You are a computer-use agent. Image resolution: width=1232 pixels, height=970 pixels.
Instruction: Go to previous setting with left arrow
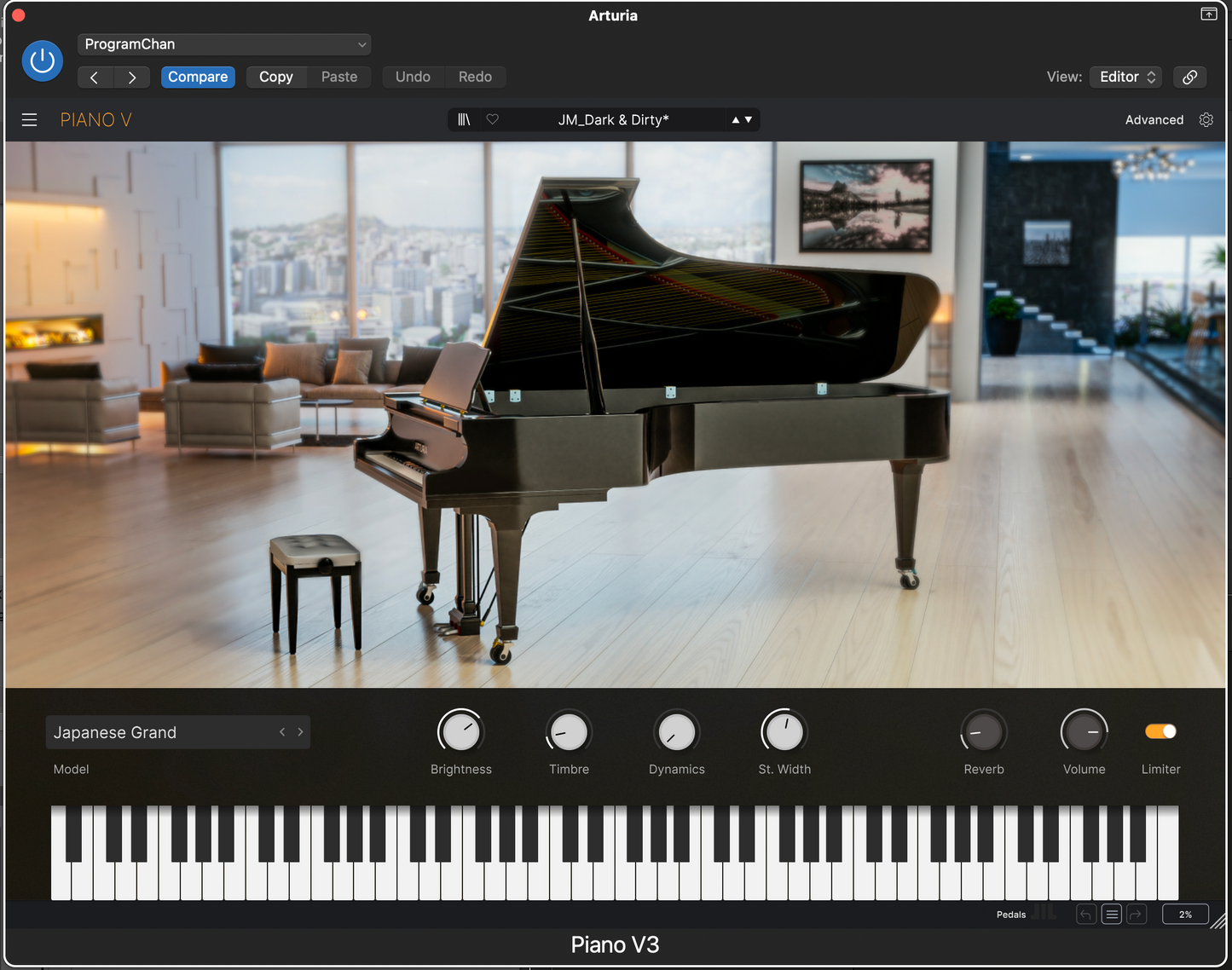point(95,77)
